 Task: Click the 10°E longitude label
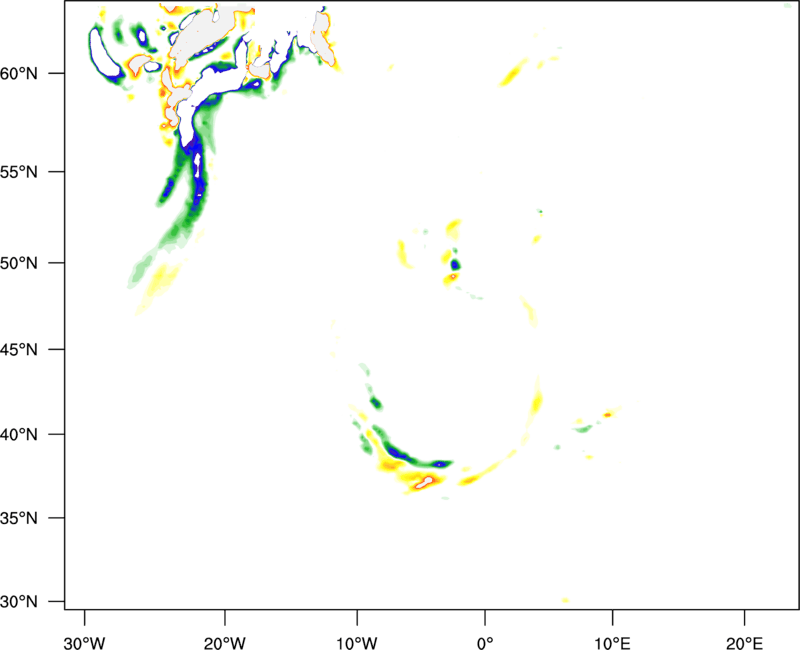612,643
